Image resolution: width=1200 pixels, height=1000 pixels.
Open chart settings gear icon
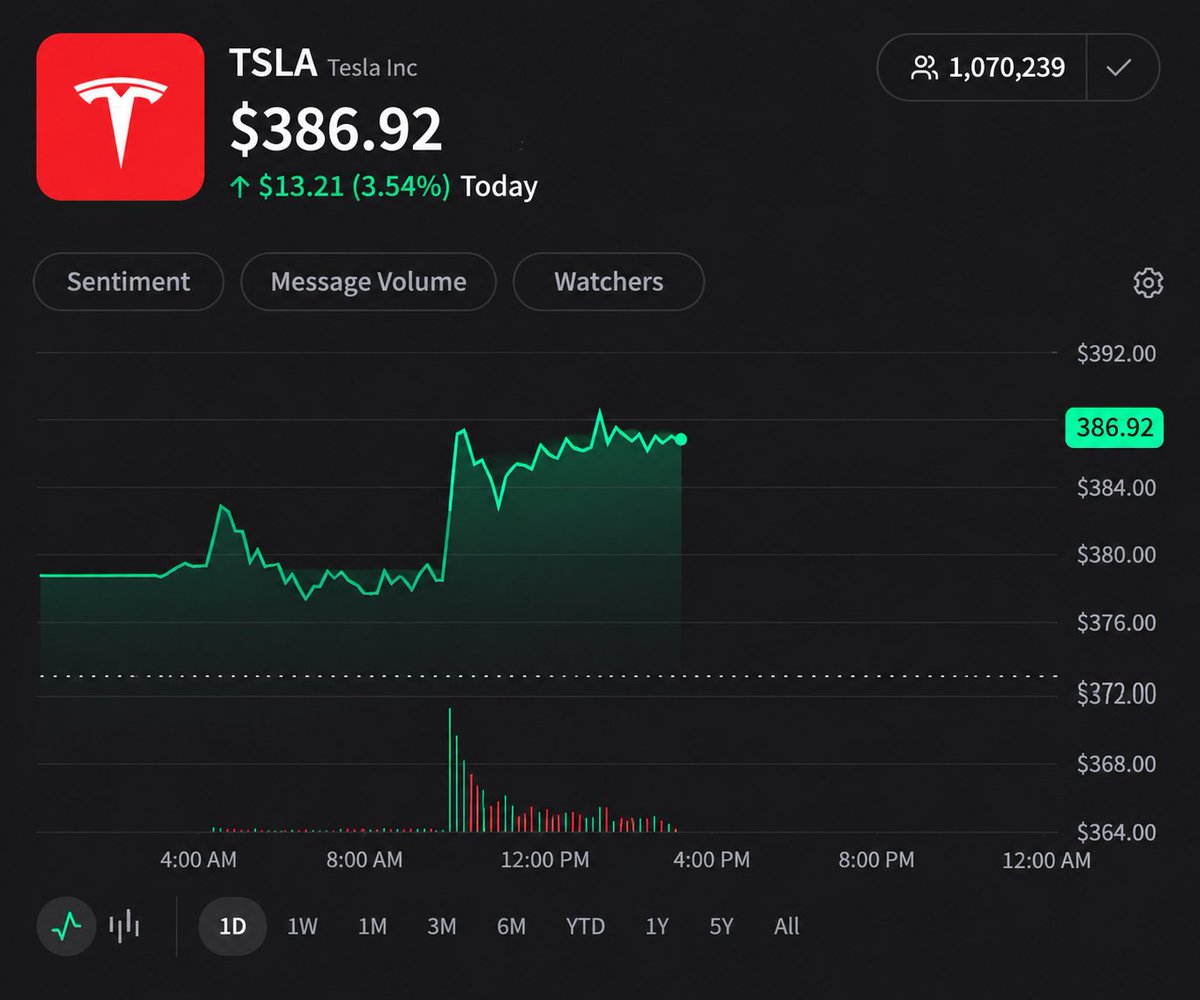[1148, 283]
